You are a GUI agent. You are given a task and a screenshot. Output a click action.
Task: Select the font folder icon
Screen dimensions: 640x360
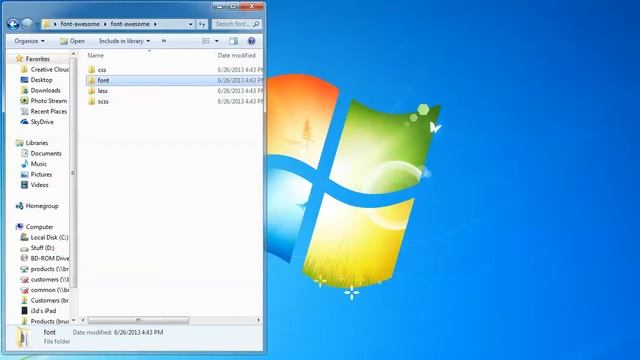click(92, 80)
